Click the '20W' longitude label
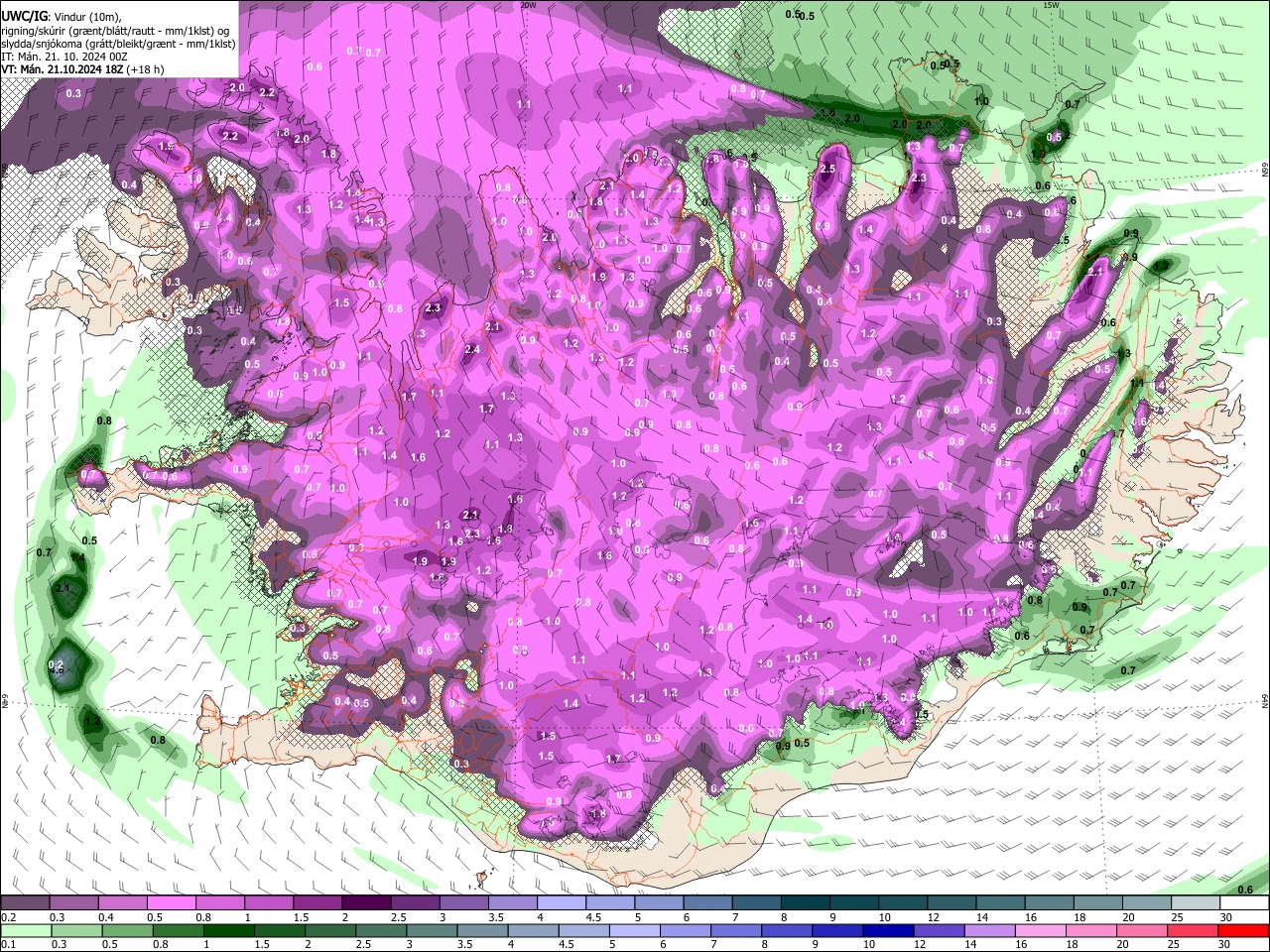Viewport: 1270px width, 952px height. 529,5
